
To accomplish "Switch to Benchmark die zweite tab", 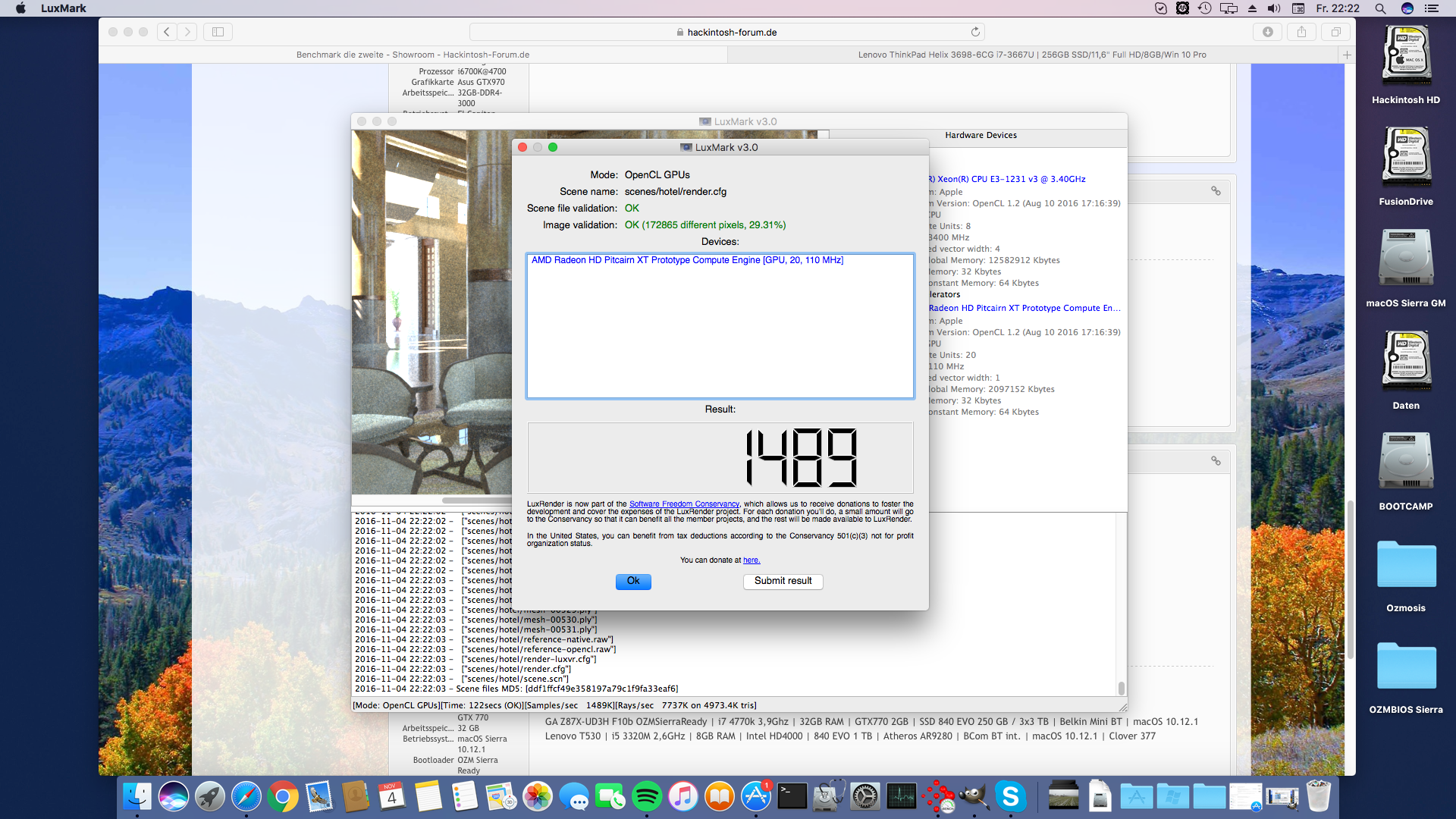I will [413, 55].
